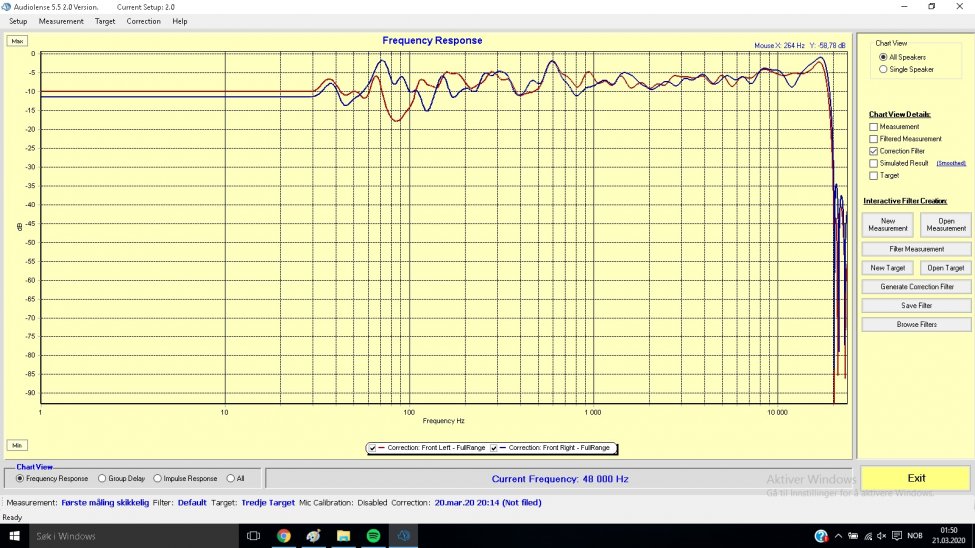Open the Target menu
Viewport: 975px width, 548px height.
pyautogui.click(x=105, y=21)
